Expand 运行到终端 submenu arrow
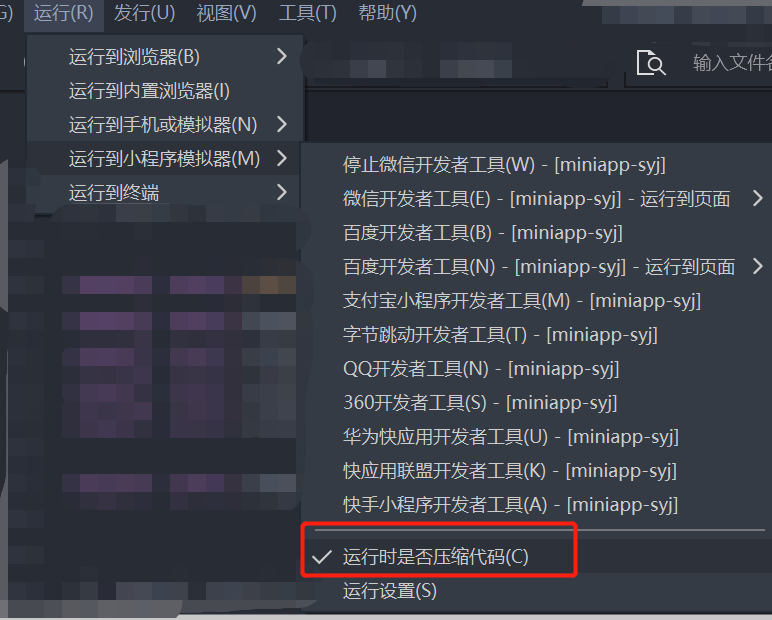The height and width of the screenshot is (620, 772). coord(282,192)
